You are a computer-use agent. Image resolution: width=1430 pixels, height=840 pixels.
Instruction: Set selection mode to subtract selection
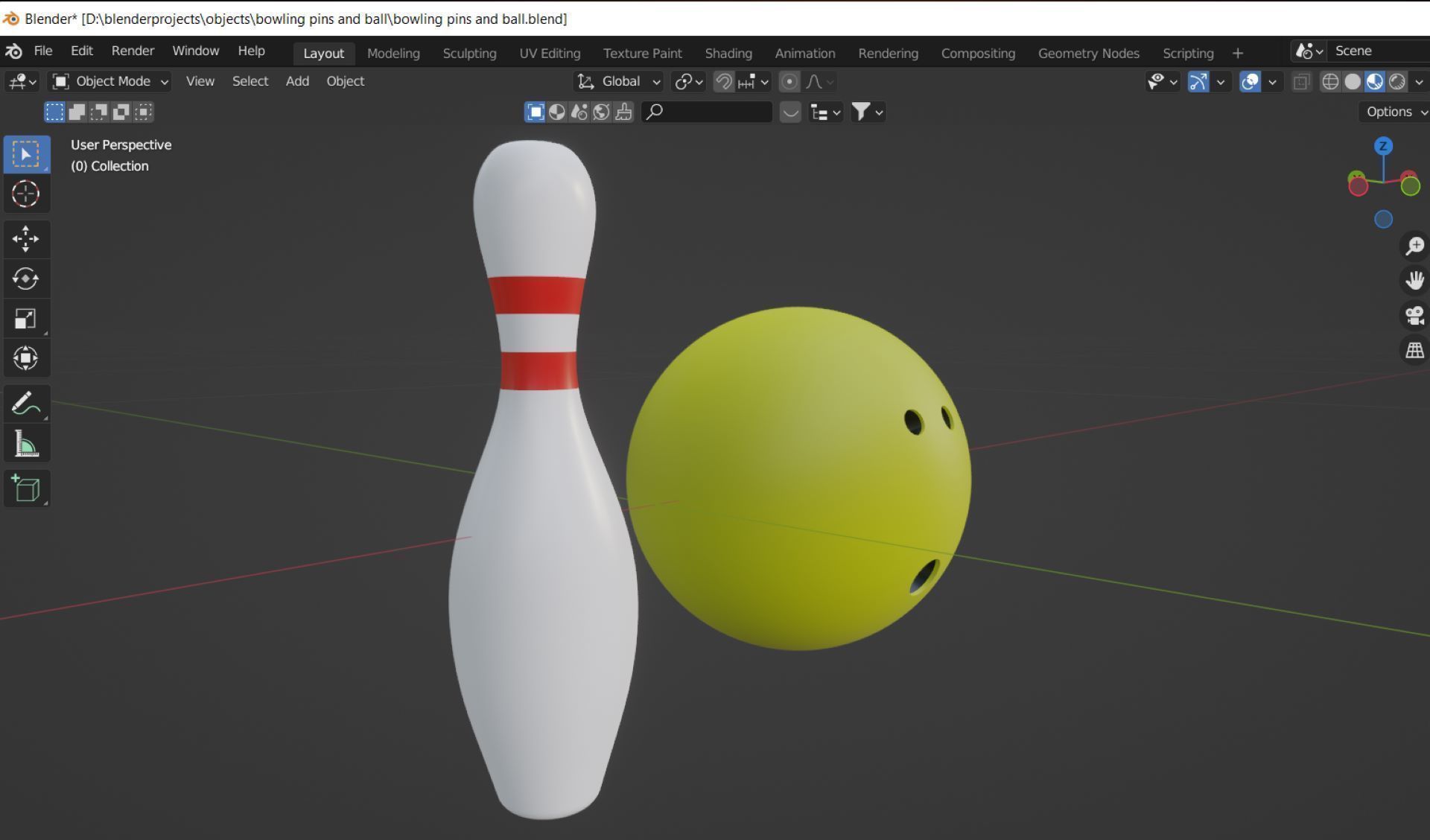[x=99, y=112]
